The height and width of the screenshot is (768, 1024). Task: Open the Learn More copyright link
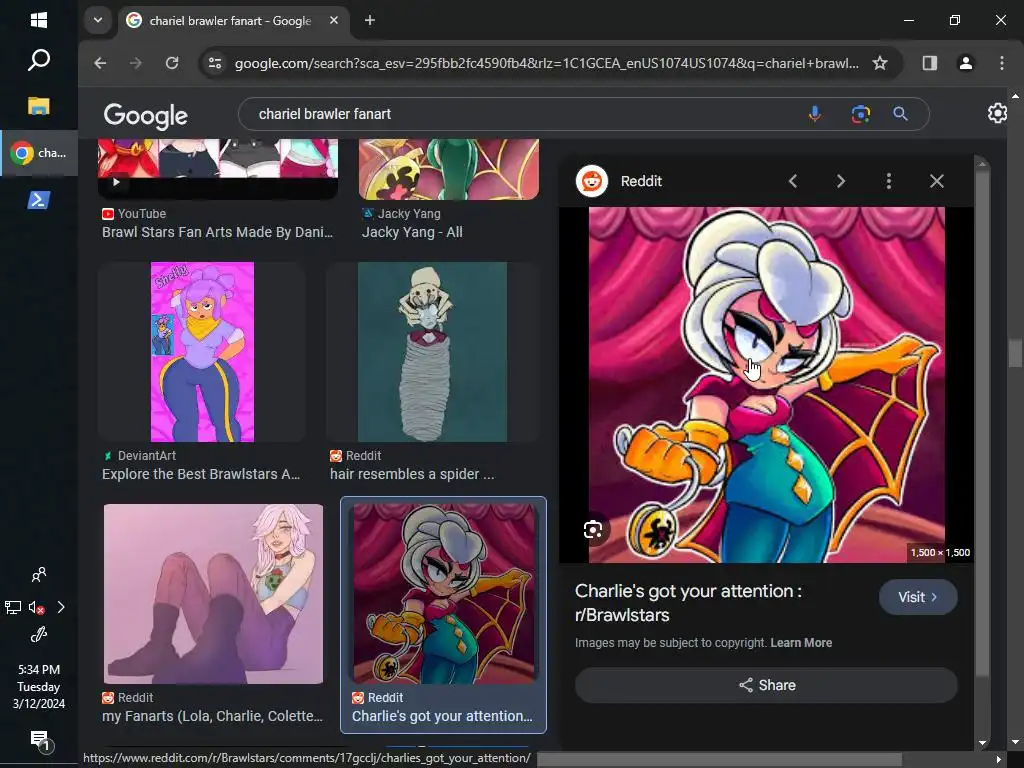(x=801, y=643)
